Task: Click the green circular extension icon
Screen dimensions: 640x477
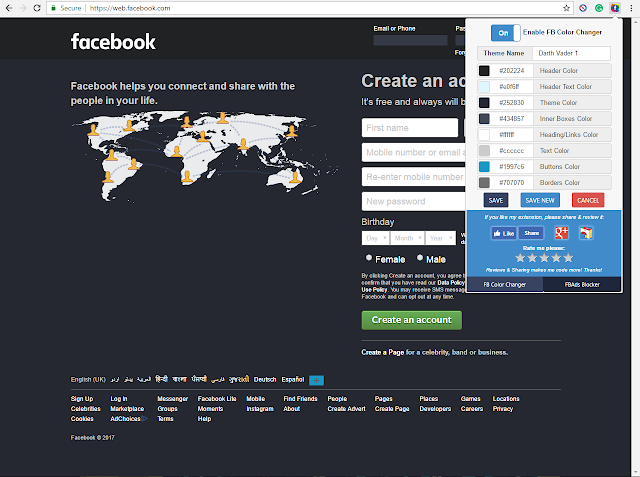Action: coord(599,8)
